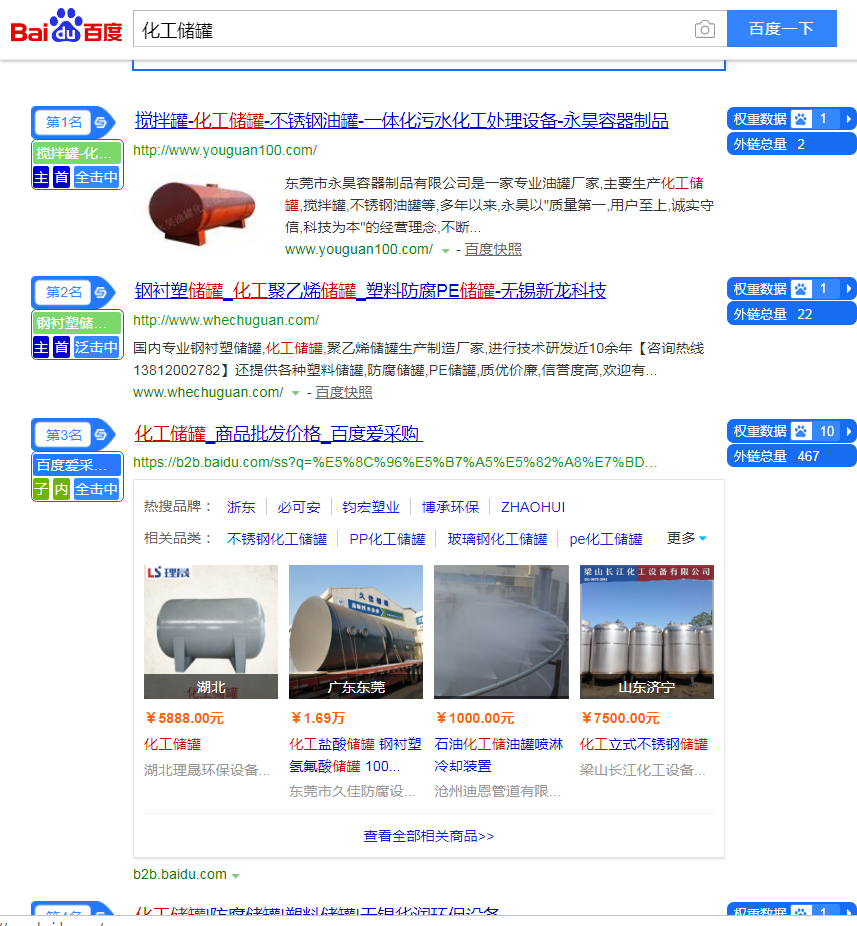Open the red oil tank thumbnail

tap(202, 212)
